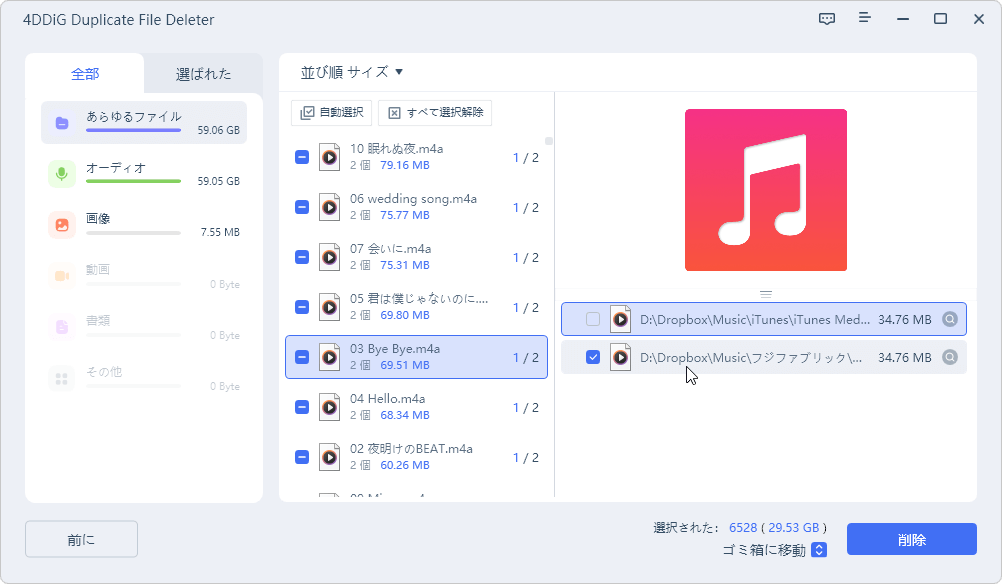Click the file icon of iTunes path row

[x=620, y=319]
